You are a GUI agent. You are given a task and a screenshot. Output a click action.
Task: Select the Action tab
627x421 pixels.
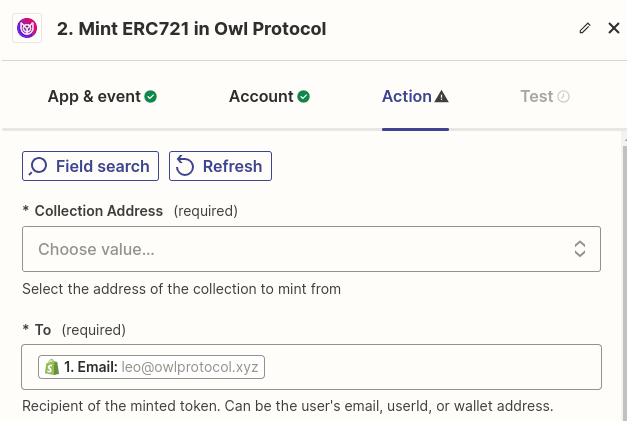[406, 97]
